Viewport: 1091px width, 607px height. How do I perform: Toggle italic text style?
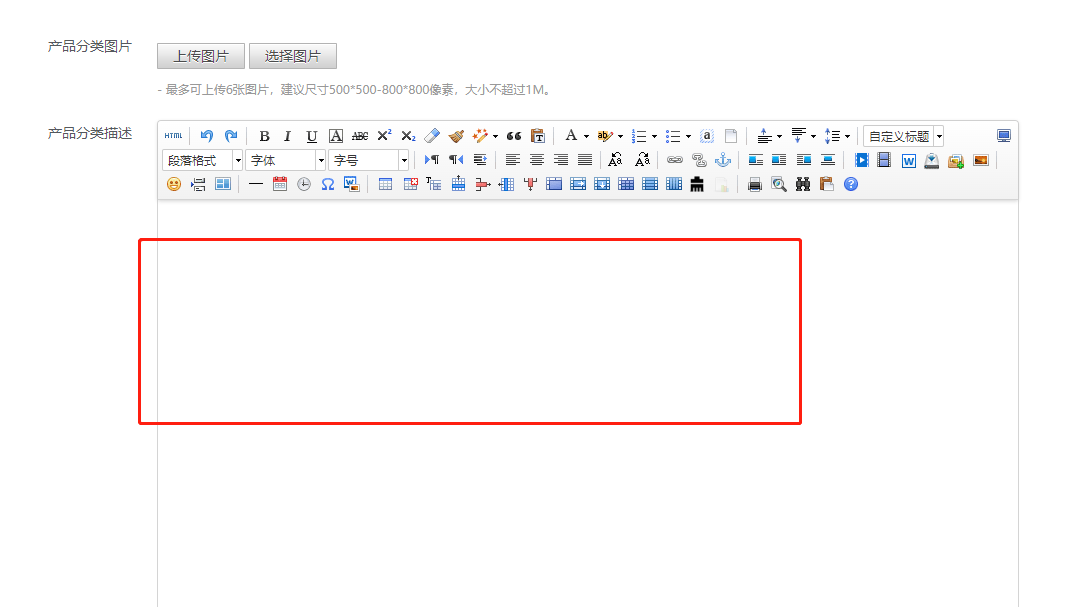coord(288,136)
